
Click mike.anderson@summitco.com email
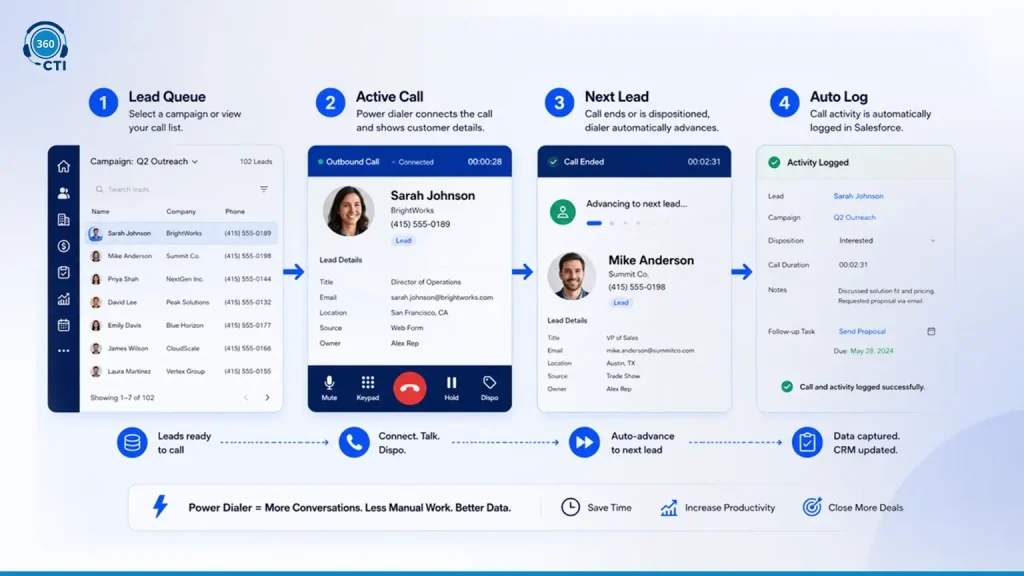click(x=650, y=351)
